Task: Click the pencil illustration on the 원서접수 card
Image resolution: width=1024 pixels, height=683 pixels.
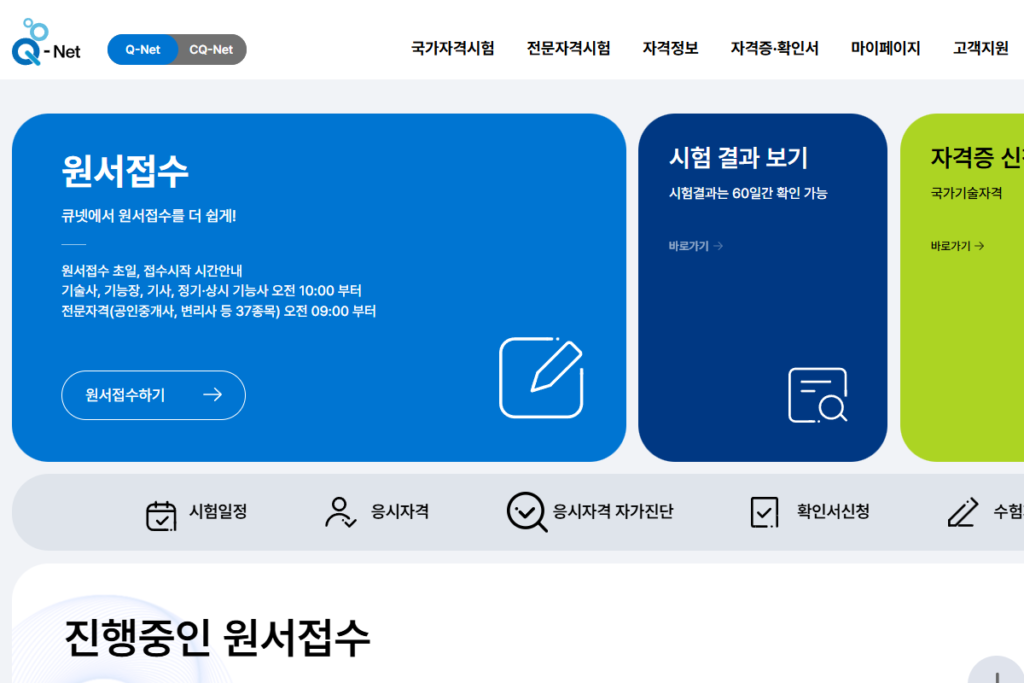Action: pyautogui.click(x=542, y=379)
